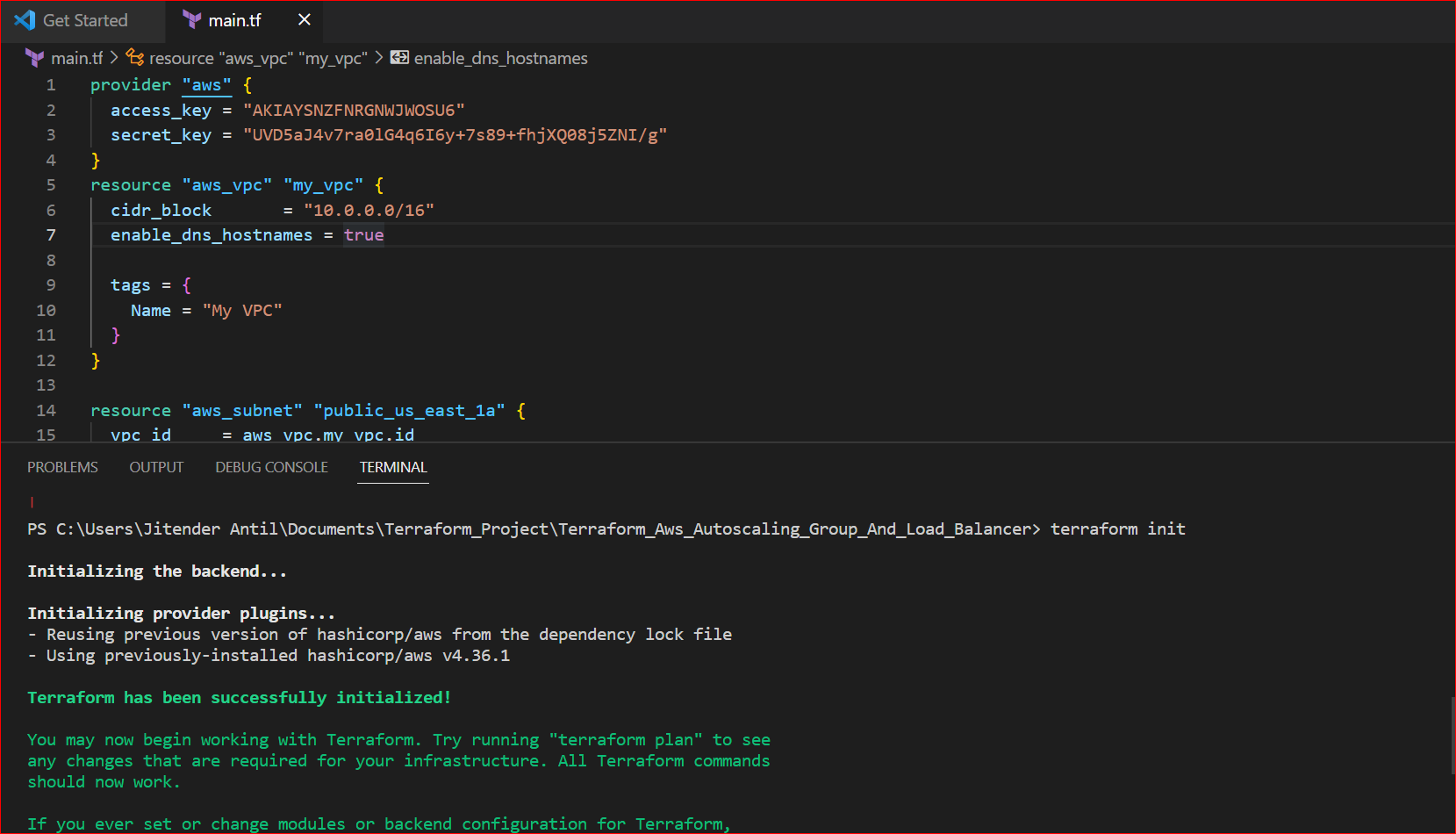Click the VS Code logo on Get Started tab
Viewport: 1456px width, 834px height.
coord(25,20)
